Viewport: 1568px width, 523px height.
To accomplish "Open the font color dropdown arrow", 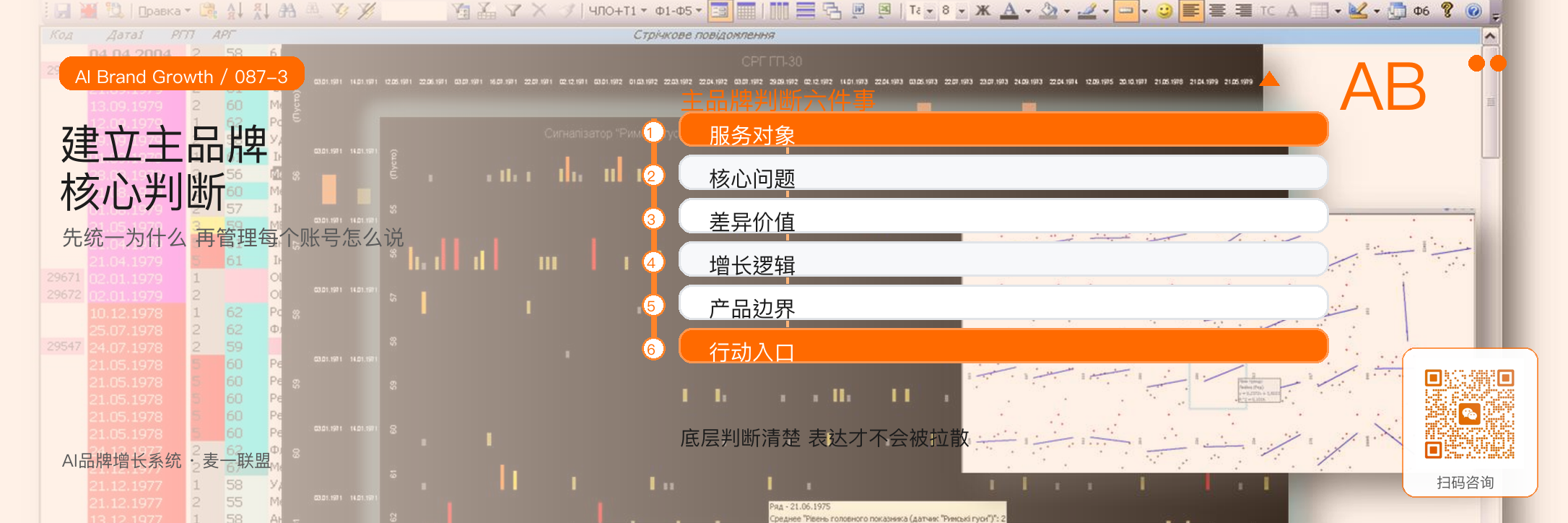I will [x=1028, y=10].
